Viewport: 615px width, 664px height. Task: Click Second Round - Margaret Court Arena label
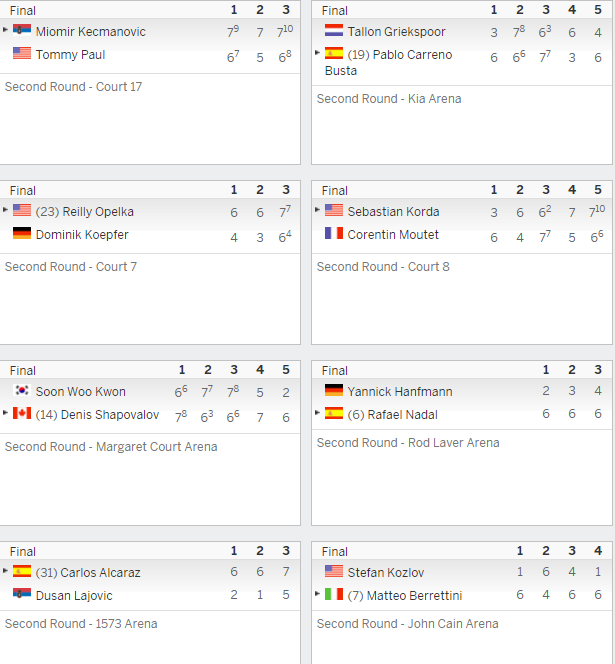click(111, 447)
